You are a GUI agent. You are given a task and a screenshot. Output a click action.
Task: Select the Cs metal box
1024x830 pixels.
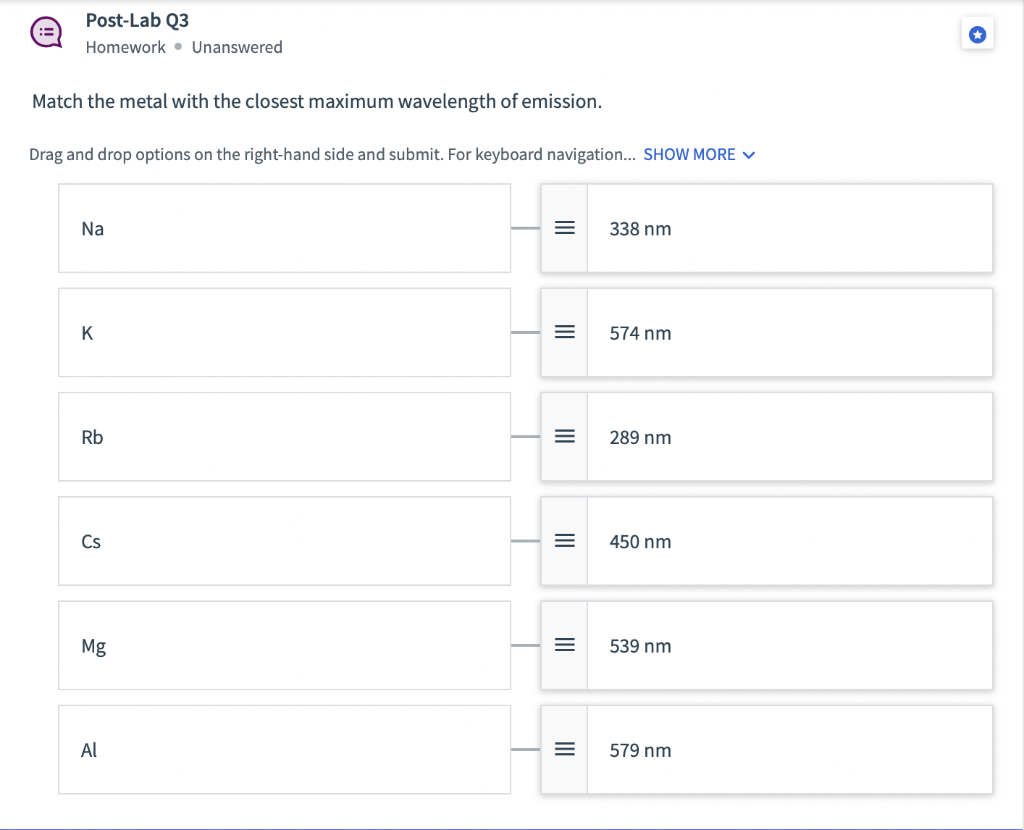[x=284, y=541]
